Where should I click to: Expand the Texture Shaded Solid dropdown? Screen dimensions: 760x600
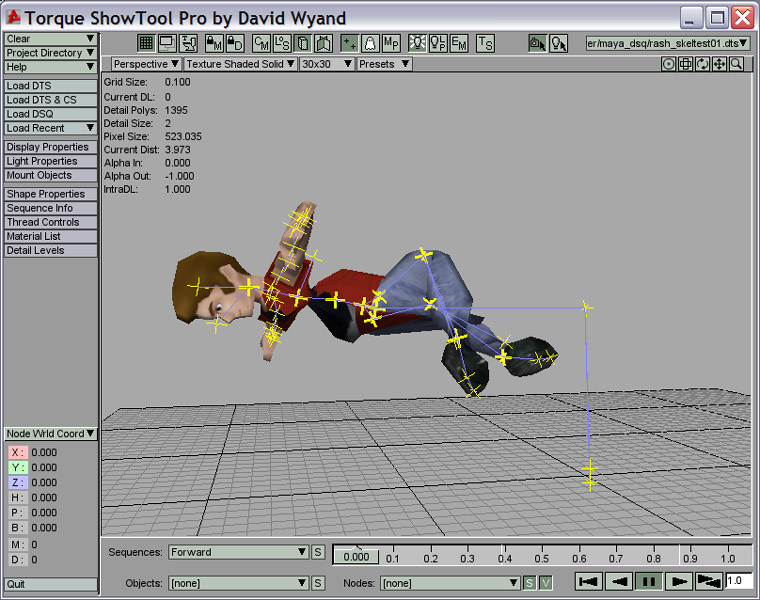coord(240,64)
